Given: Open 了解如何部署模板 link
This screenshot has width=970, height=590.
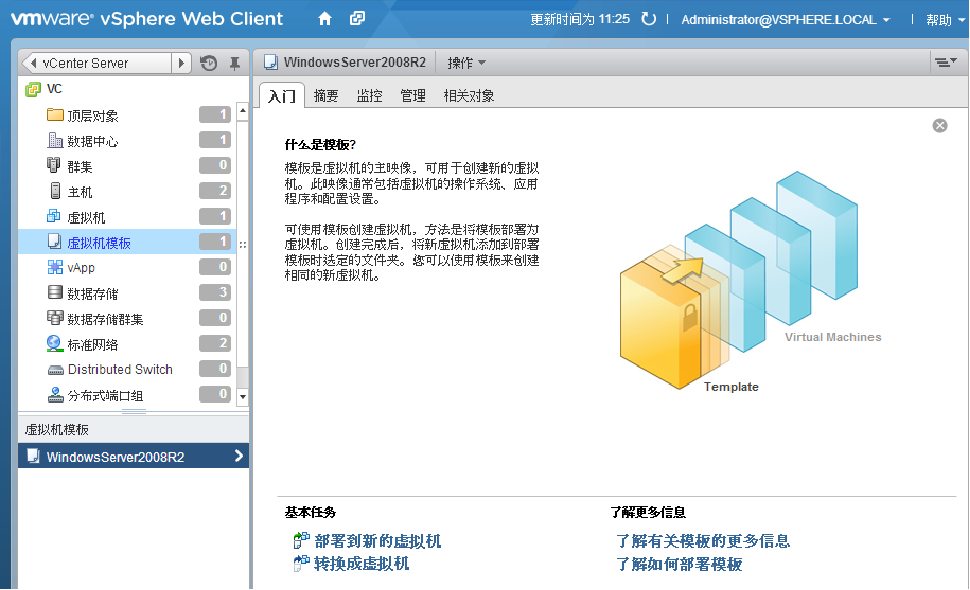Looking at the screenshot, I should point(679,564).
